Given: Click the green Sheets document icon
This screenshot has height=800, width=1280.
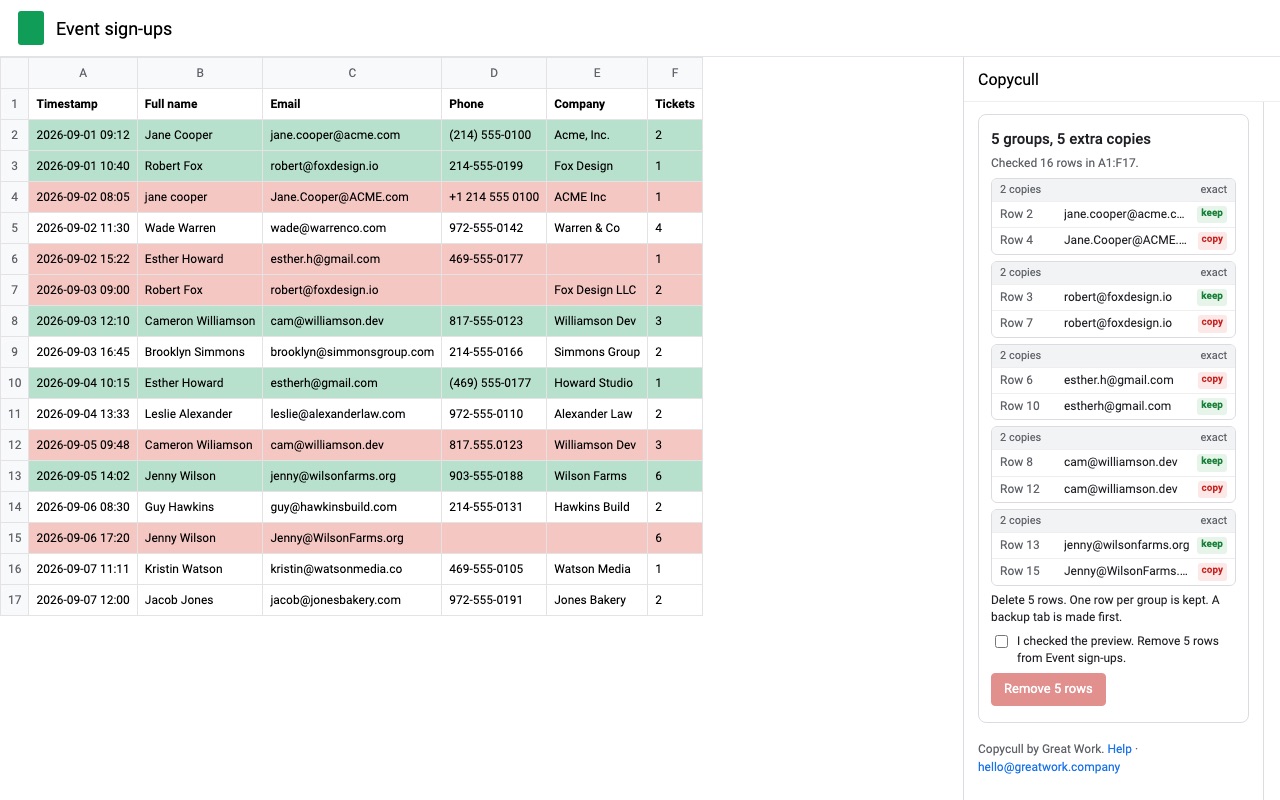Looking at the screenshot, I should [x=31, y=28].
